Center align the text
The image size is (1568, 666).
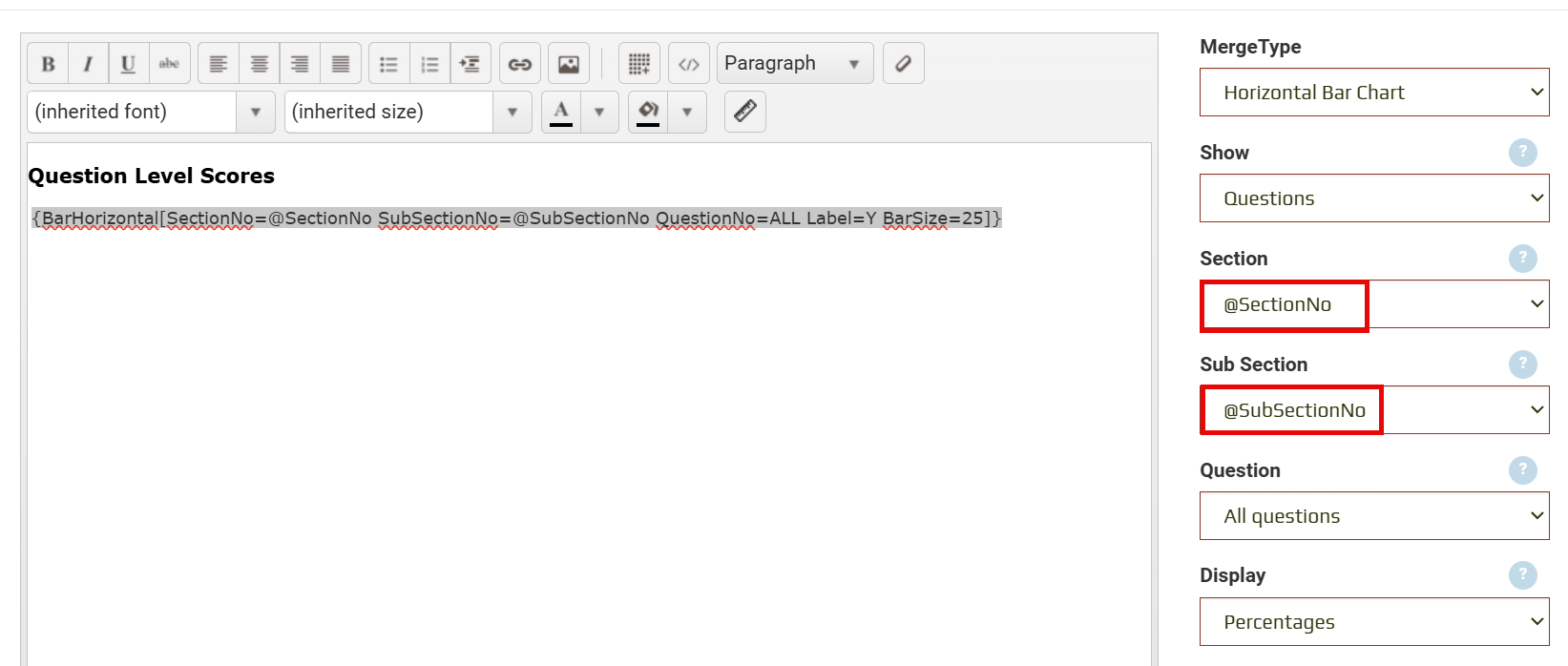[259, 64]
